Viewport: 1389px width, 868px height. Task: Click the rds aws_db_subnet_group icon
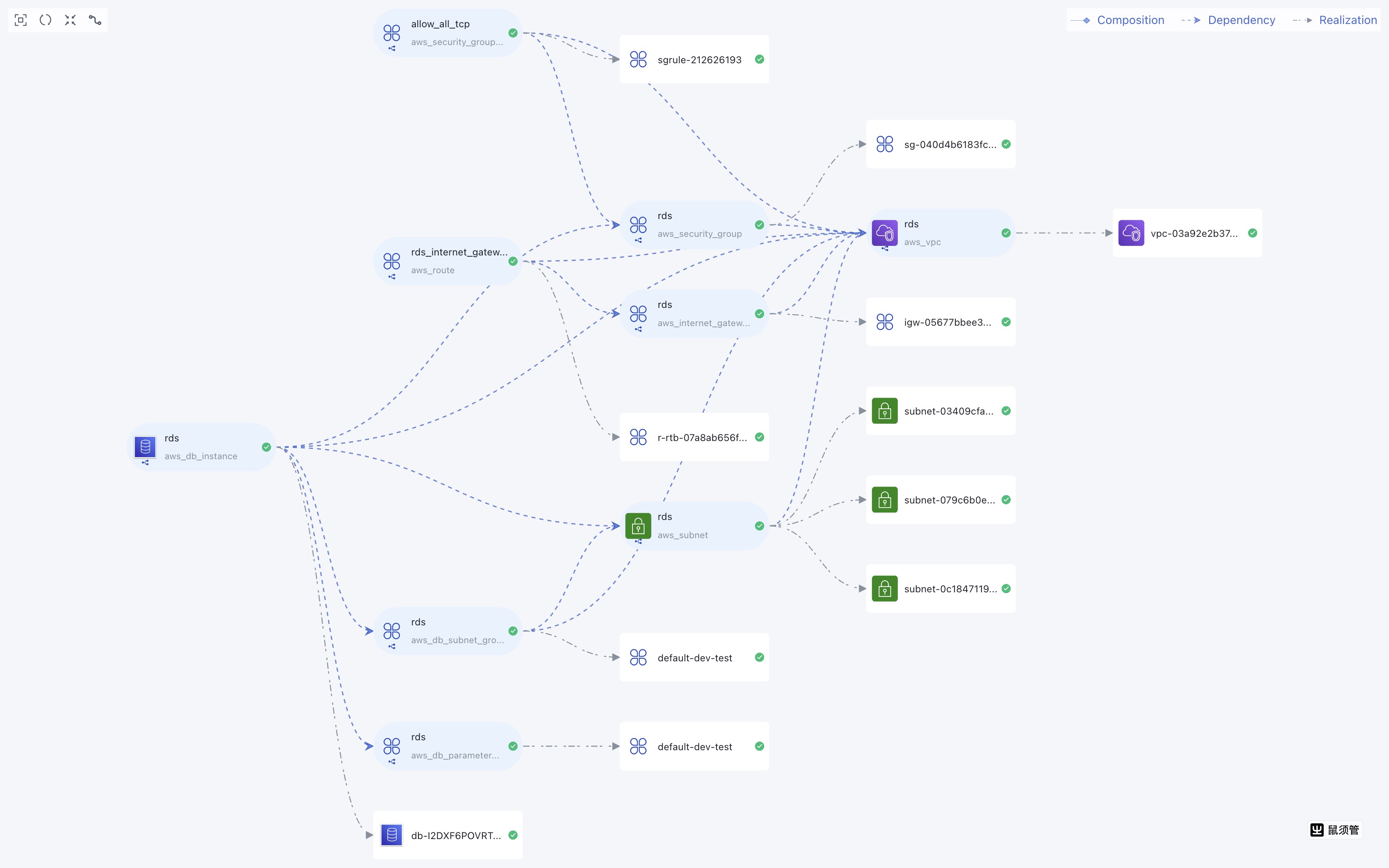tap(391, 631)
